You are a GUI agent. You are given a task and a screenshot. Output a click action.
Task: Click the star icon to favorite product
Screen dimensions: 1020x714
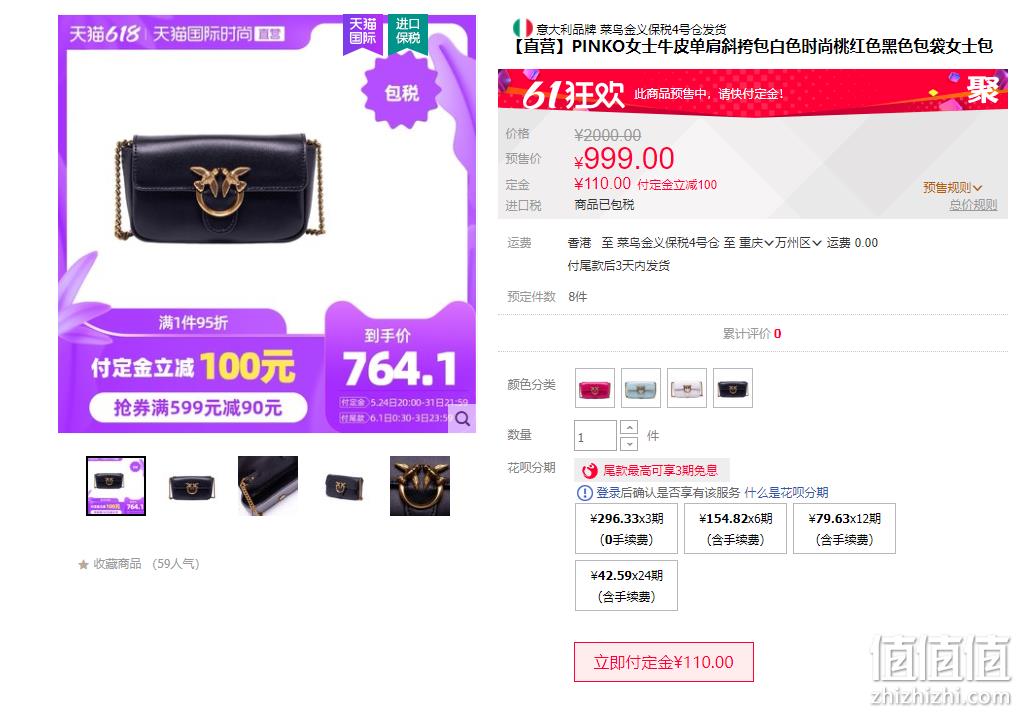tap(83, 564)
